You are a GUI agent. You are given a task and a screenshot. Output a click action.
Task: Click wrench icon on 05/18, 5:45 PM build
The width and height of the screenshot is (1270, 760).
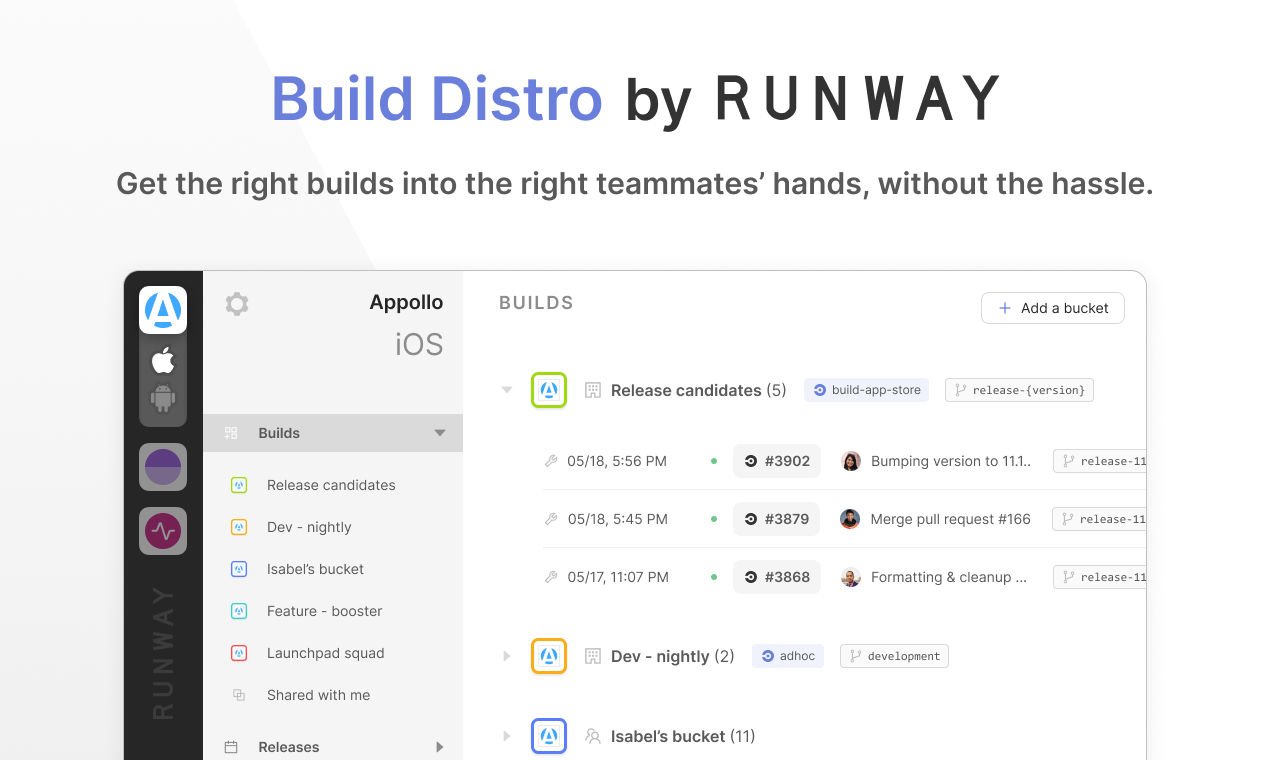click(551, 519)
